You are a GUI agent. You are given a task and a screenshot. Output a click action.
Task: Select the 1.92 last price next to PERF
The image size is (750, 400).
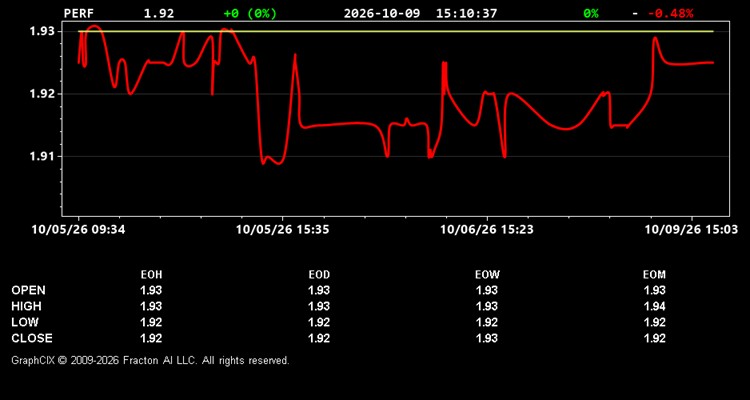[159, 13]
